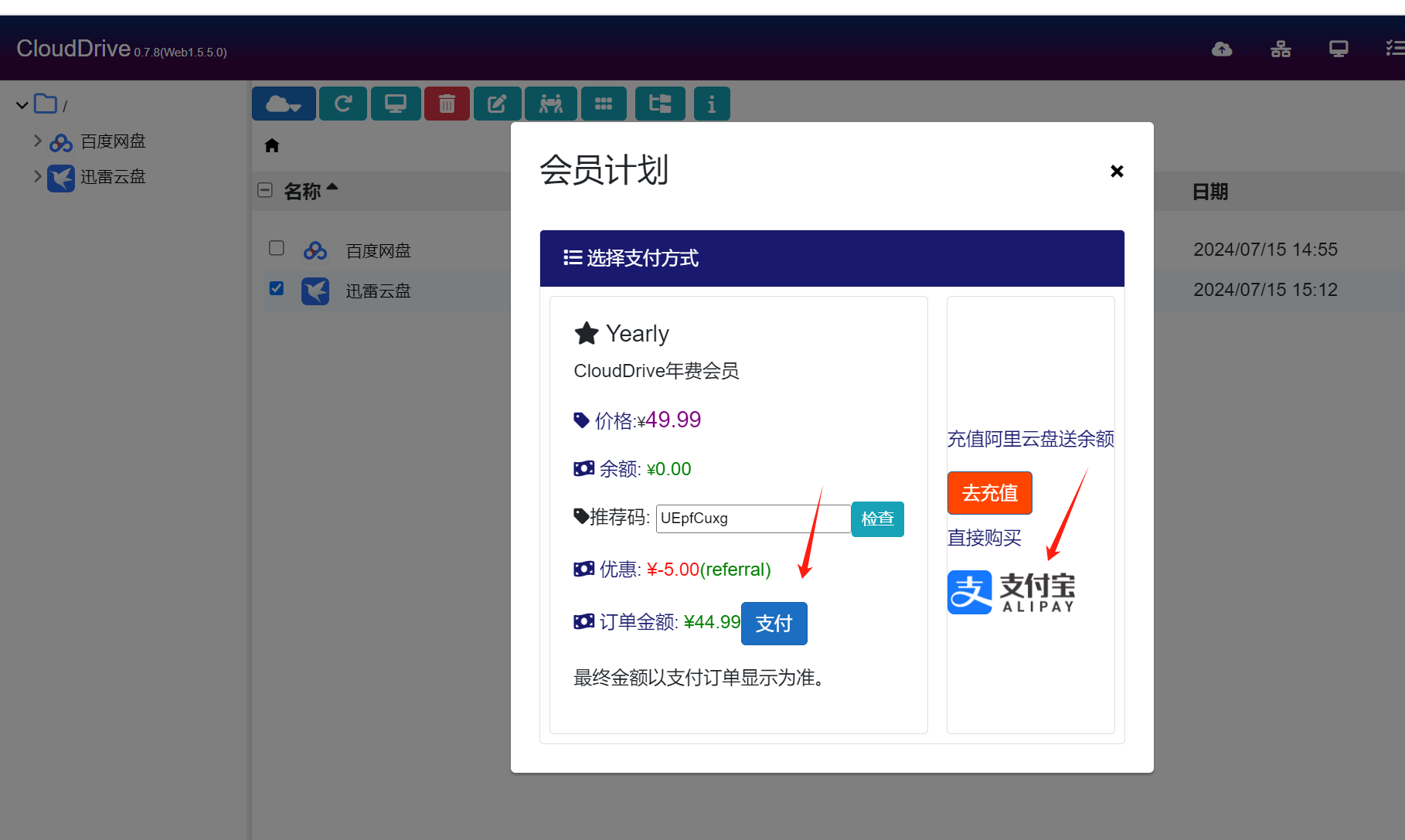The width and height of the screenshot is (1405, 840).
Task: Select 百度网盘 in the sidebar tree
Action: [x=113, y=141]
